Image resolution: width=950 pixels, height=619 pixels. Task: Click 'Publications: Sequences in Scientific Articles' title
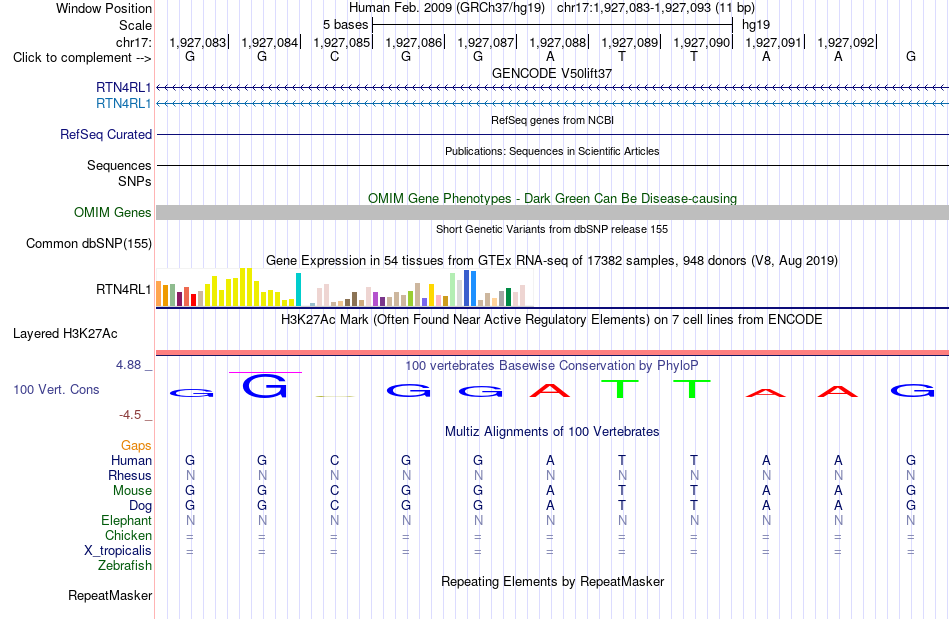pyautogui.click(x=552, y=151)
